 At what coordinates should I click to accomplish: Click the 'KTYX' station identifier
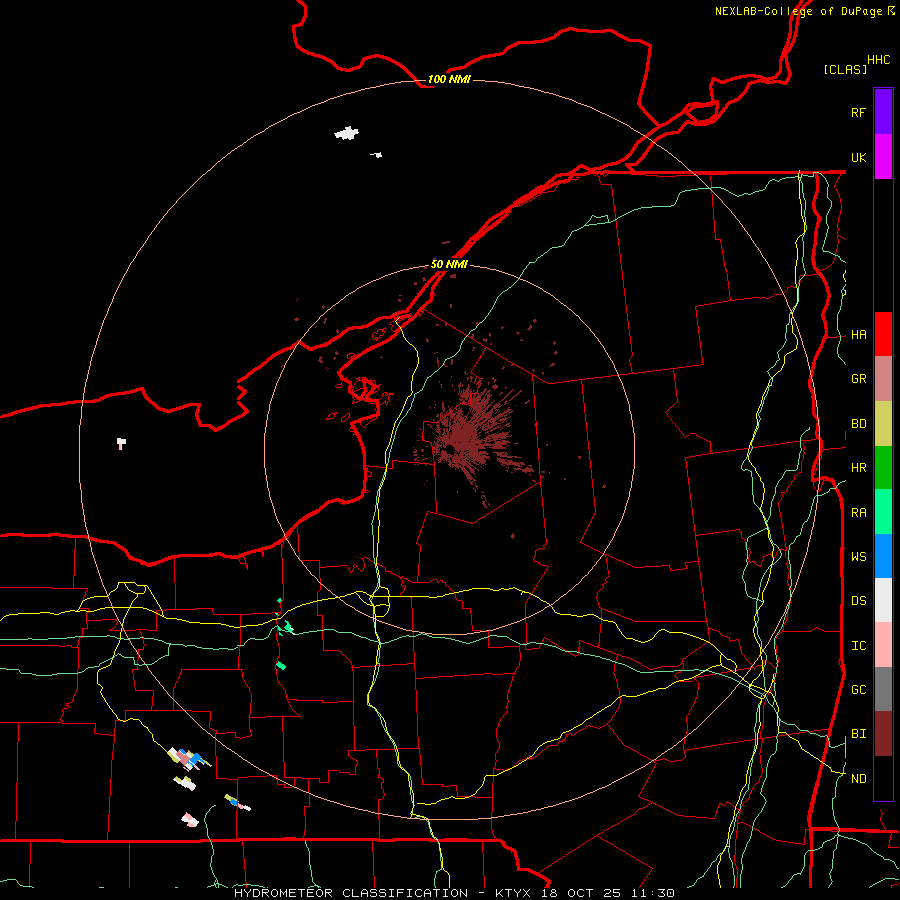point(513,893)
